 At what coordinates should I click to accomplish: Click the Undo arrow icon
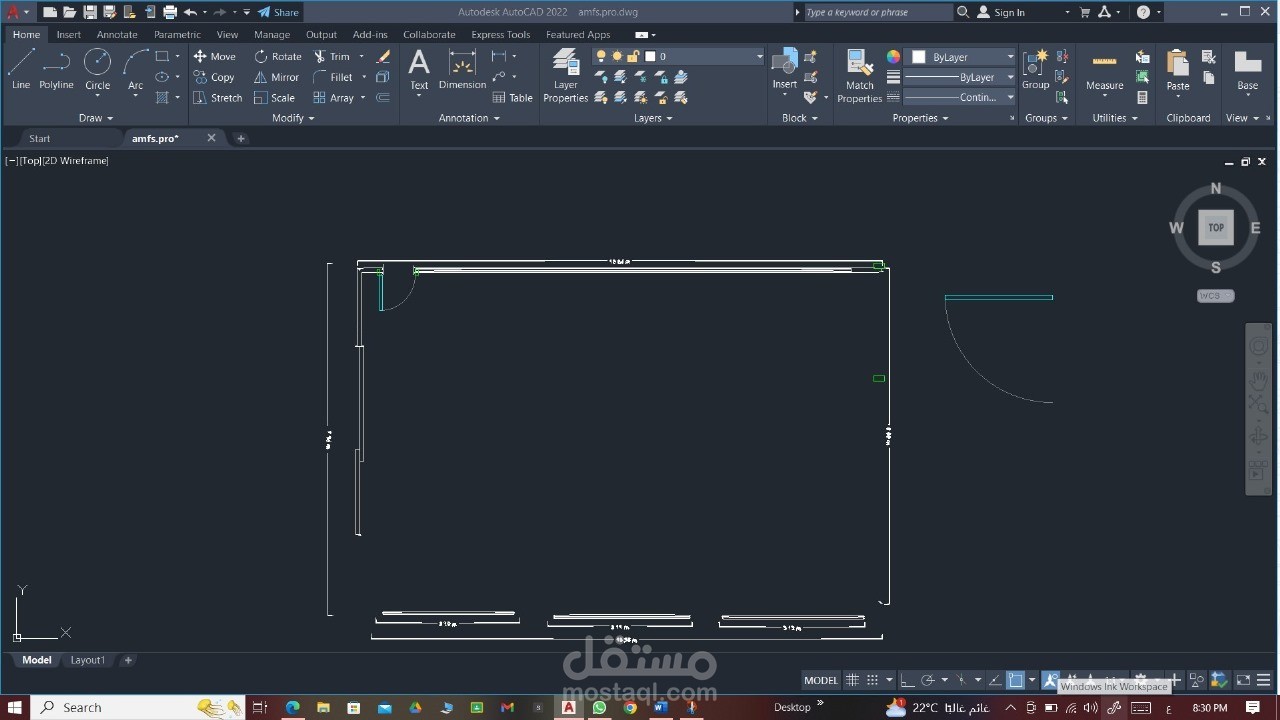pyautogui.click(x=190, y=12)
